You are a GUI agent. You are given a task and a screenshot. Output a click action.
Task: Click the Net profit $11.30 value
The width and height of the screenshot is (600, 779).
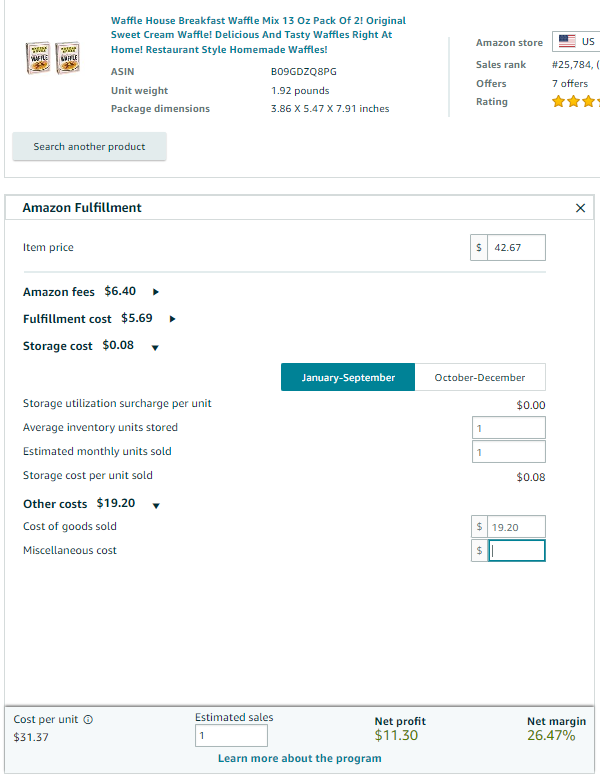(396, 735)
